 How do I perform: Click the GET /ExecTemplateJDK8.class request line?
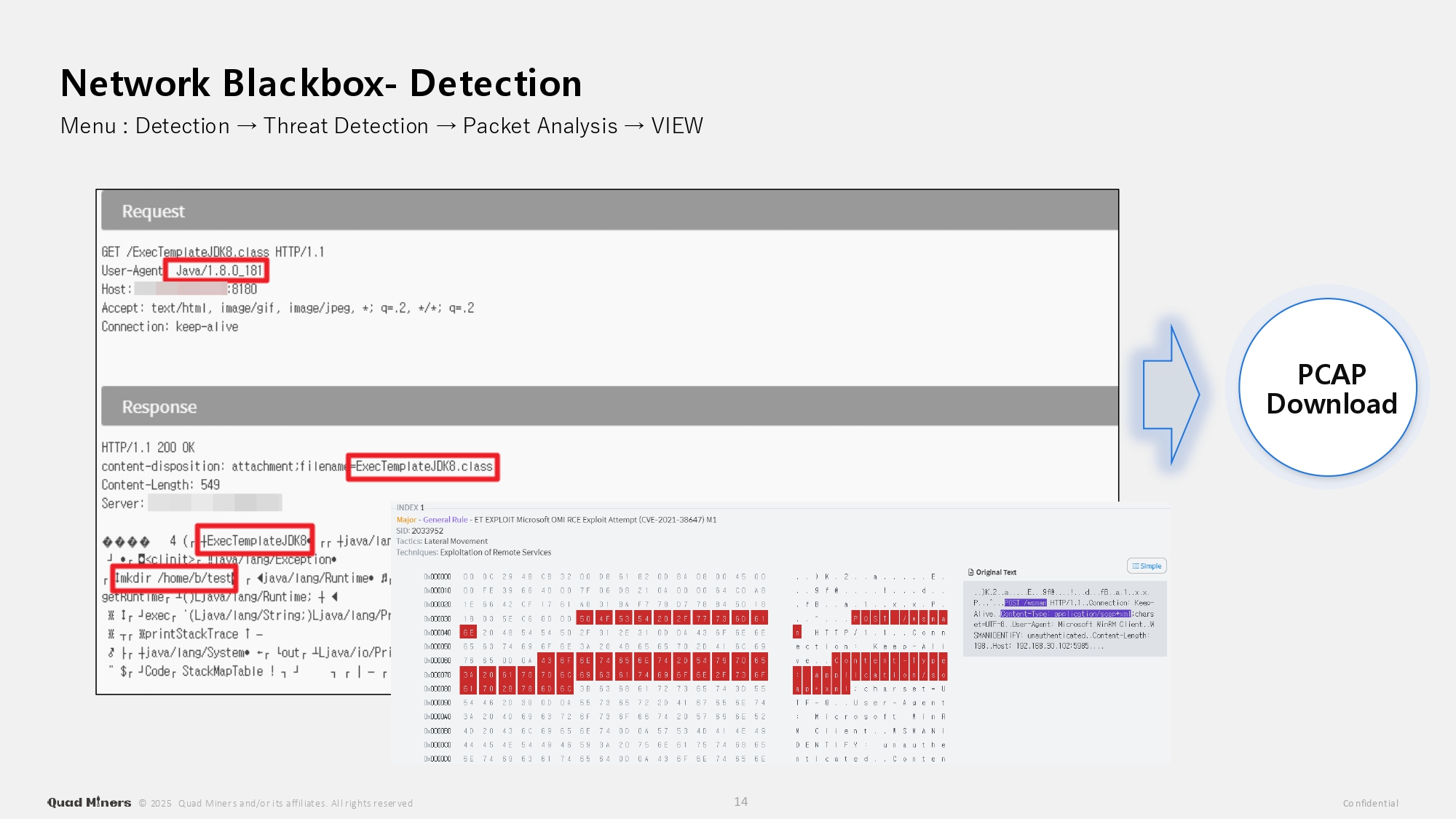pyautogui.click(x=213, y=252)
